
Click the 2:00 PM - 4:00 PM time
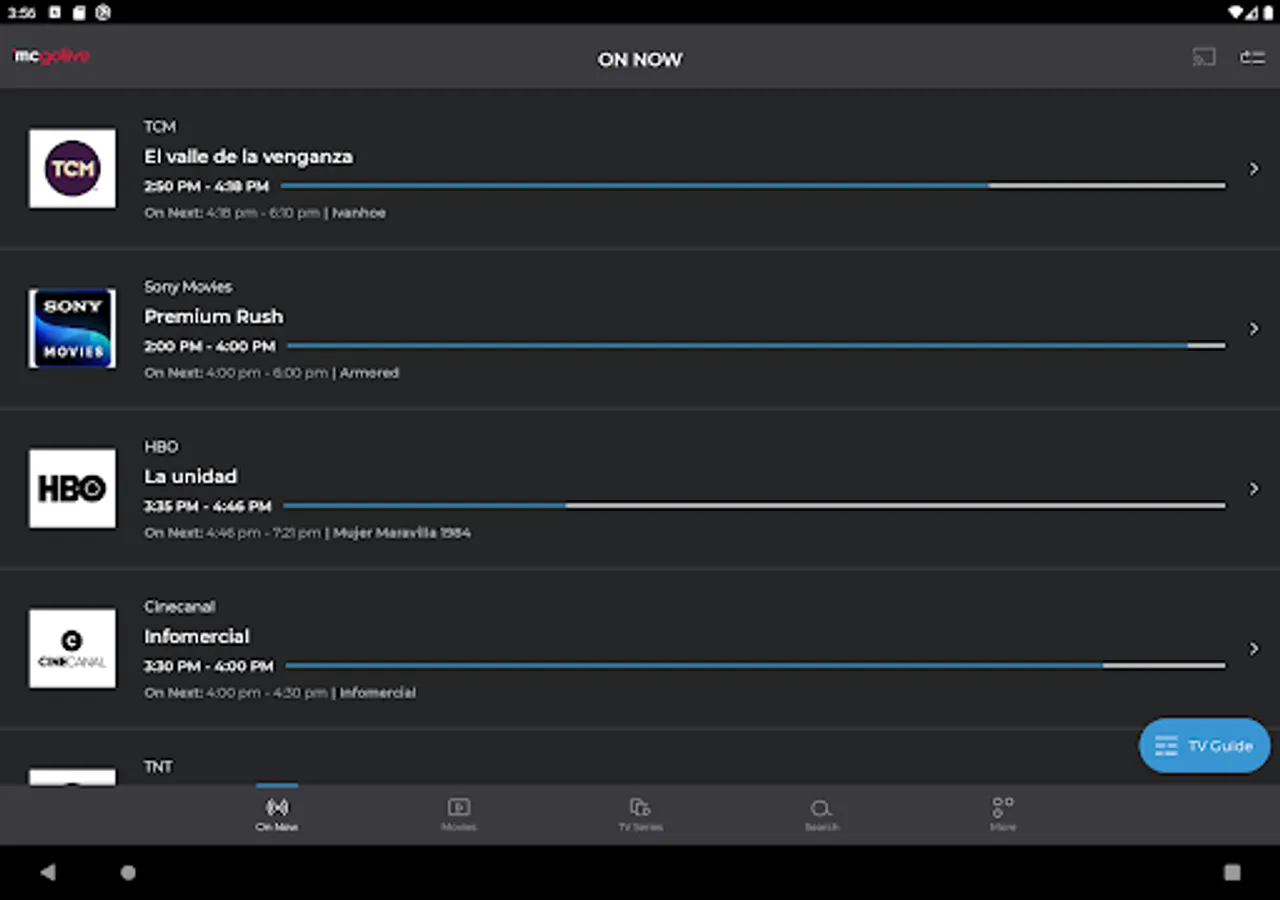point(210,347)
